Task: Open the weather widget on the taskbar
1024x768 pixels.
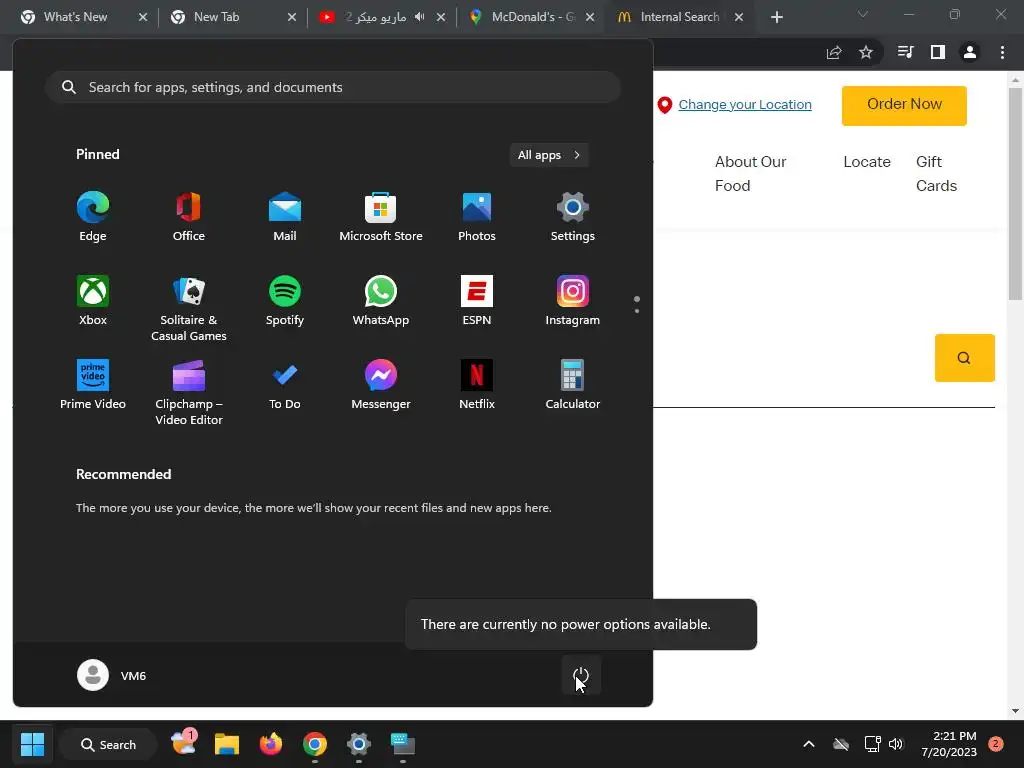Action: (x=184, y=743)
